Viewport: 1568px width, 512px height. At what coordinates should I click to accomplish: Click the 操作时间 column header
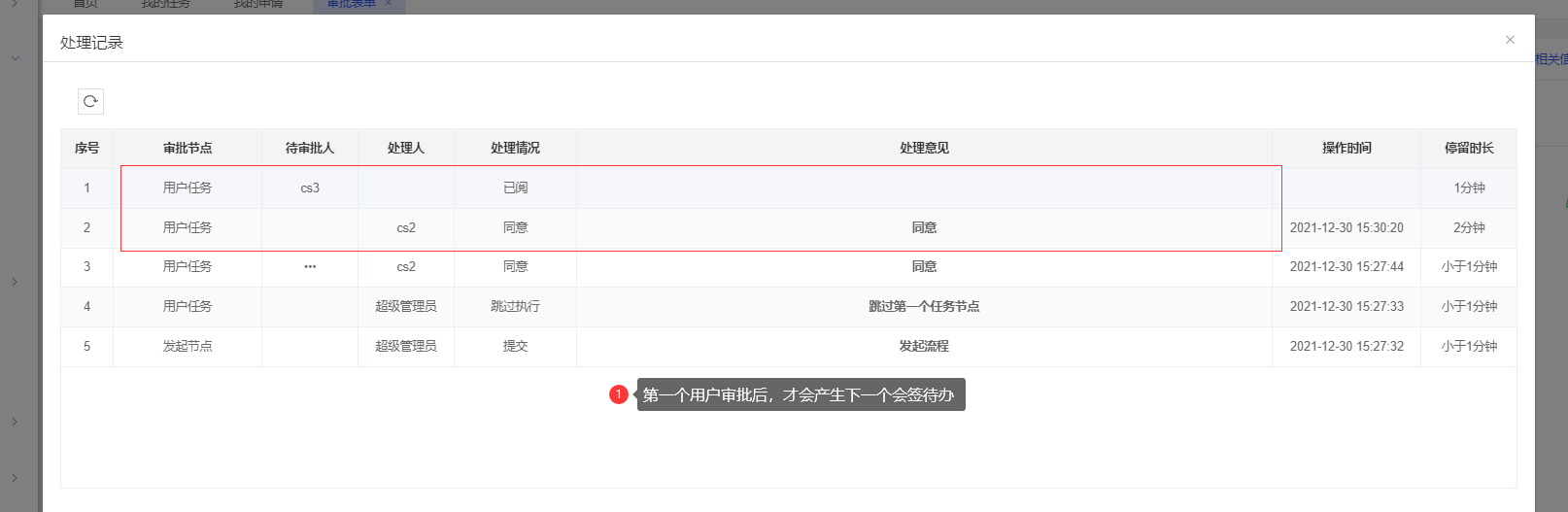click(1346, 148)
